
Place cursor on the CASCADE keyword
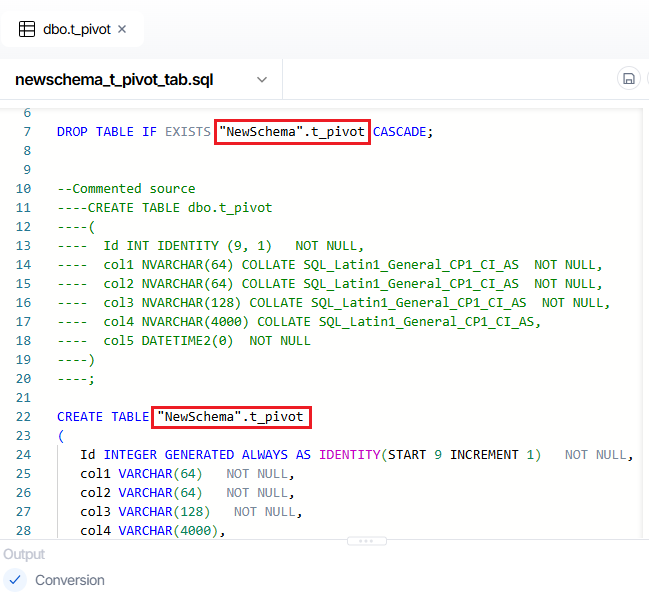click(x=400, y=131)
